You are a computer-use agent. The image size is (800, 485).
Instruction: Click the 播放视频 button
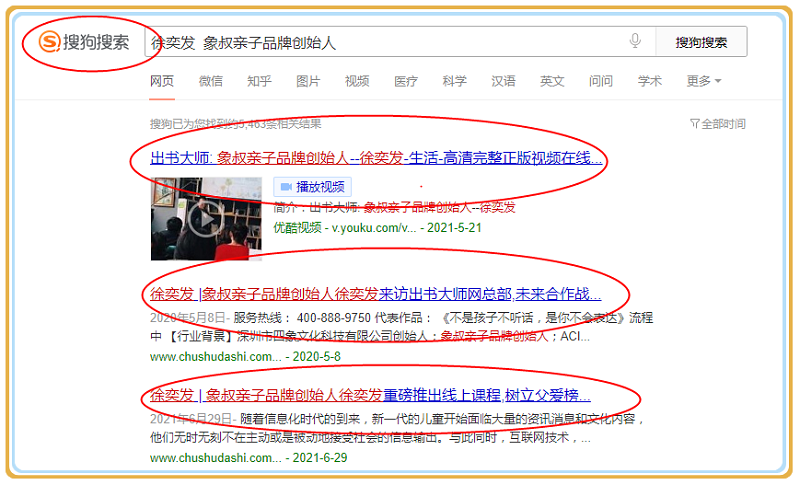click(310, 186)
